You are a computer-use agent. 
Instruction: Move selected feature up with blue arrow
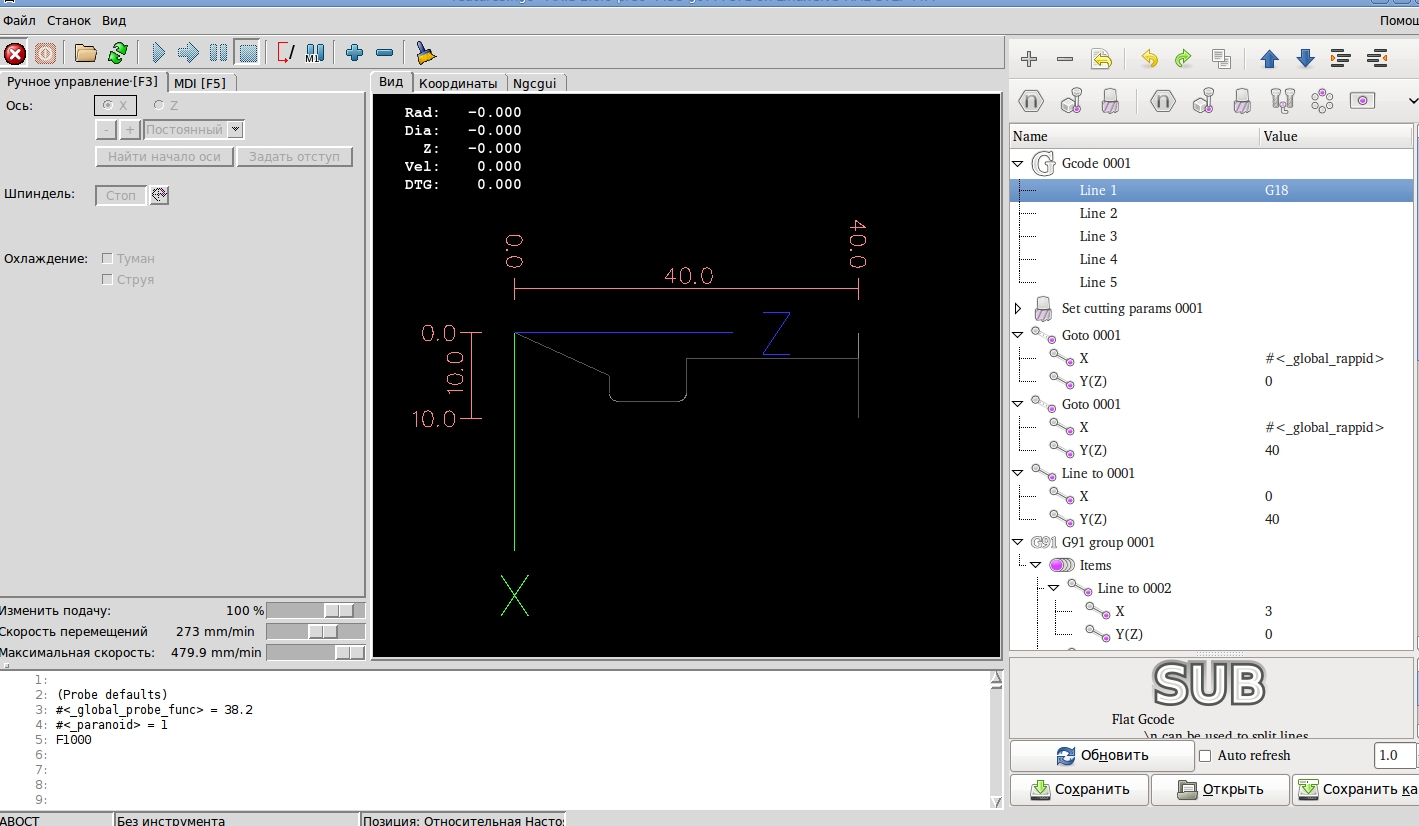tap(1269, 59)
